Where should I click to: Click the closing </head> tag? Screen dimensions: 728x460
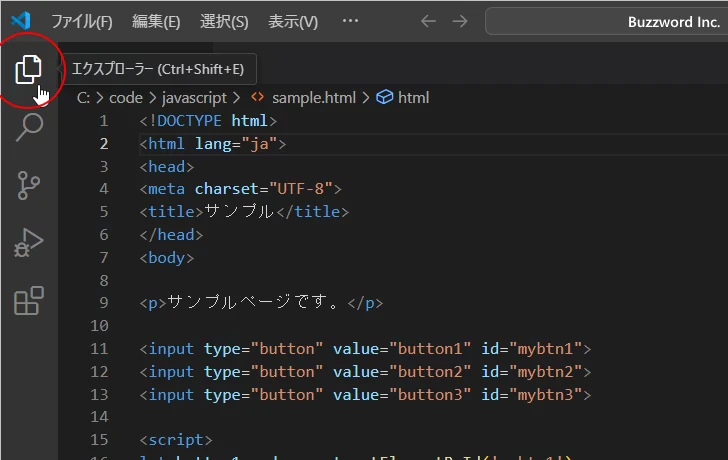tap(171, 234)
